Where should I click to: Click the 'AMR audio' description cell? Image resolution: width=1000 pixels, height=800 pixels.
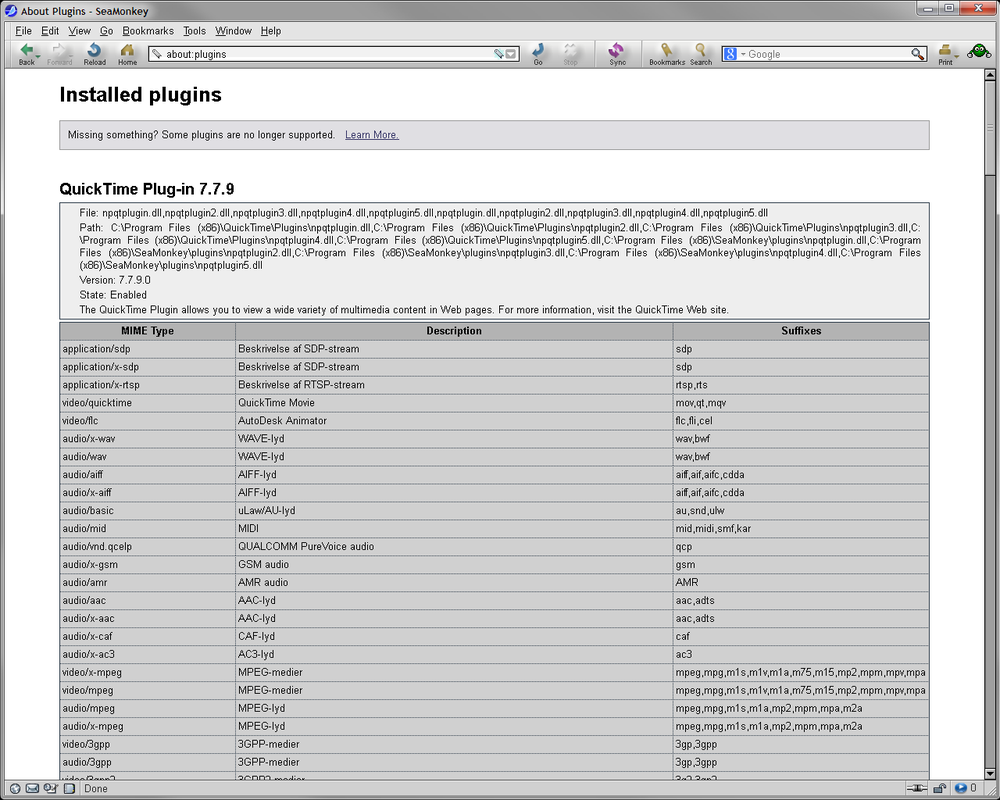coord(454,582)
